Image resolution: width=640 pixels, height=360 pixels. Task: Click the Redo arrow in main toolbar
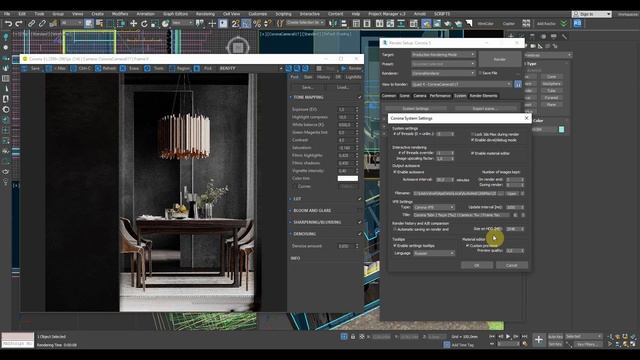(x=19, y=24)
